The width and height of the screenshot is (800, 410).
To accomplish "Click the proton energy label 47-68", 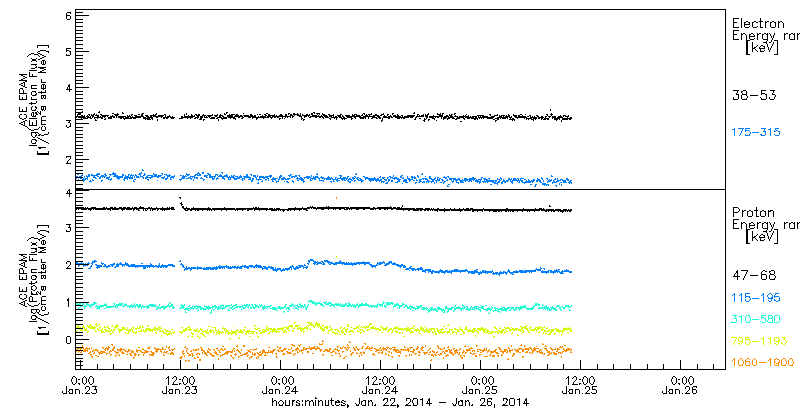I will (754, 276).
